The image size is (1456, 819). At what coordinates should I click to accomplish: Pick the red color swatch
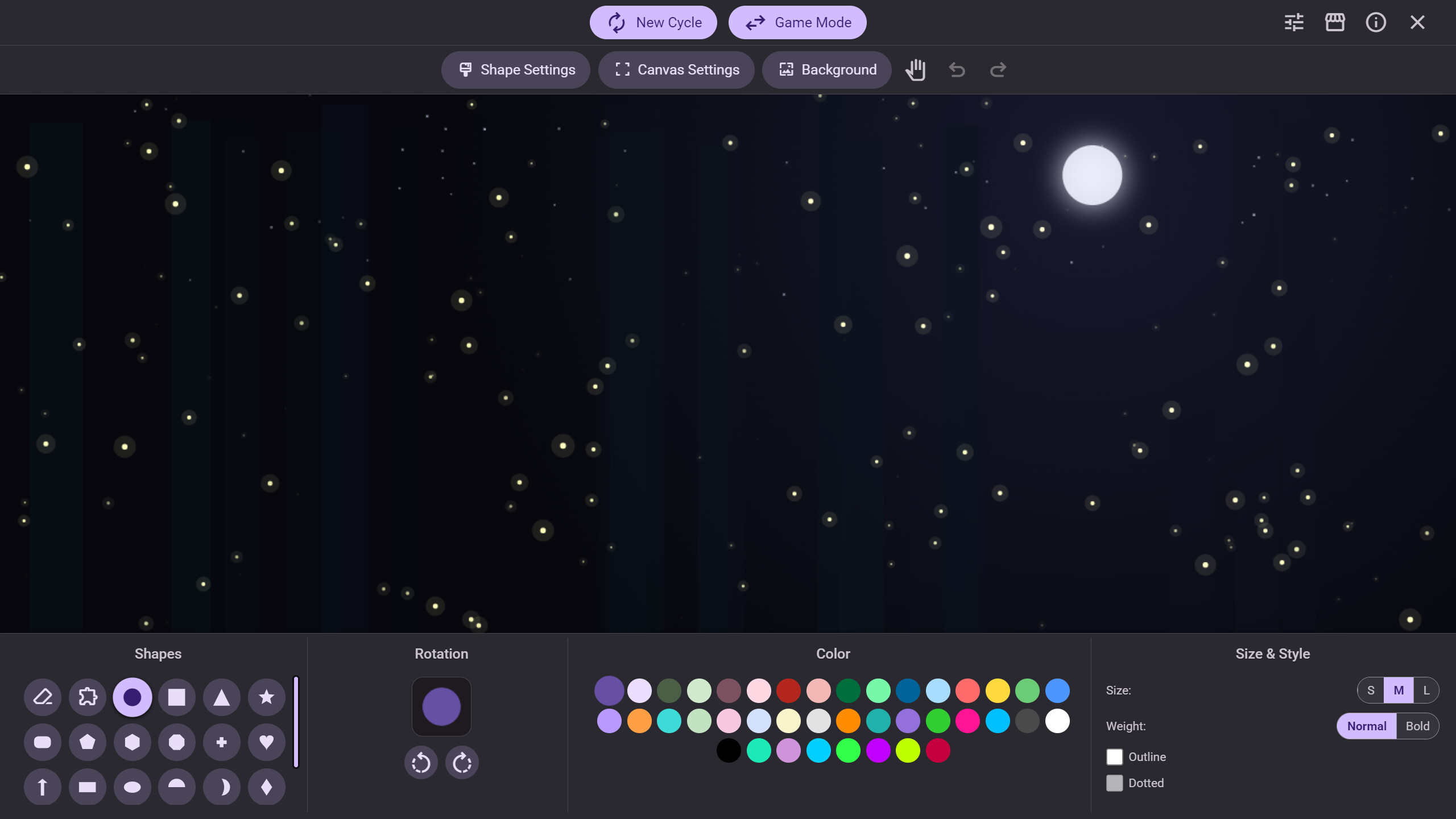(788, 691)
